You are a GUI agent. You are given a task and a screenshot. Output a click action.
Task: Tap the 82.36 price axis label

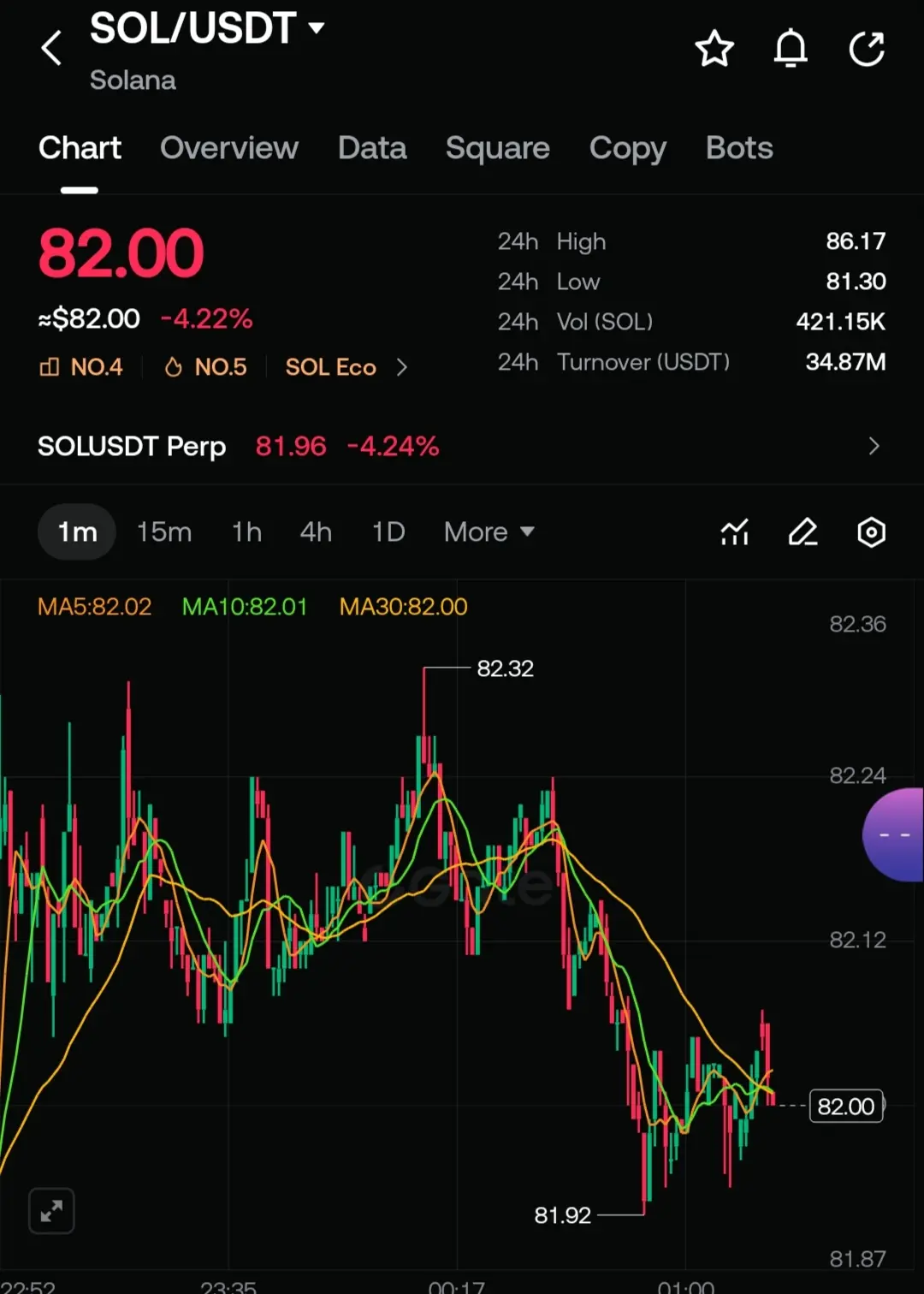[x=857, y=624]
